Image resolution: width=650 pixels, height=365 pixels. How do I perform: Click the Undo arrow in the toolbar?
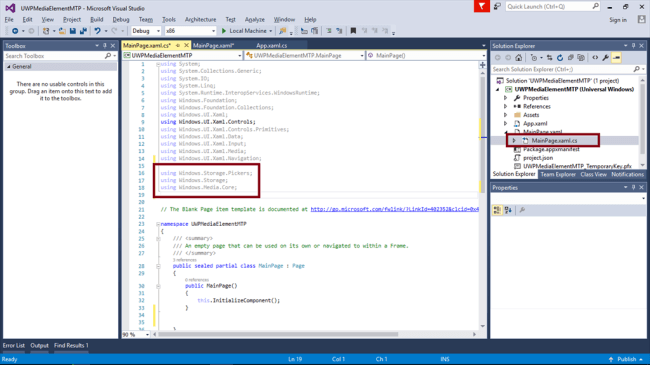point(97,31)
